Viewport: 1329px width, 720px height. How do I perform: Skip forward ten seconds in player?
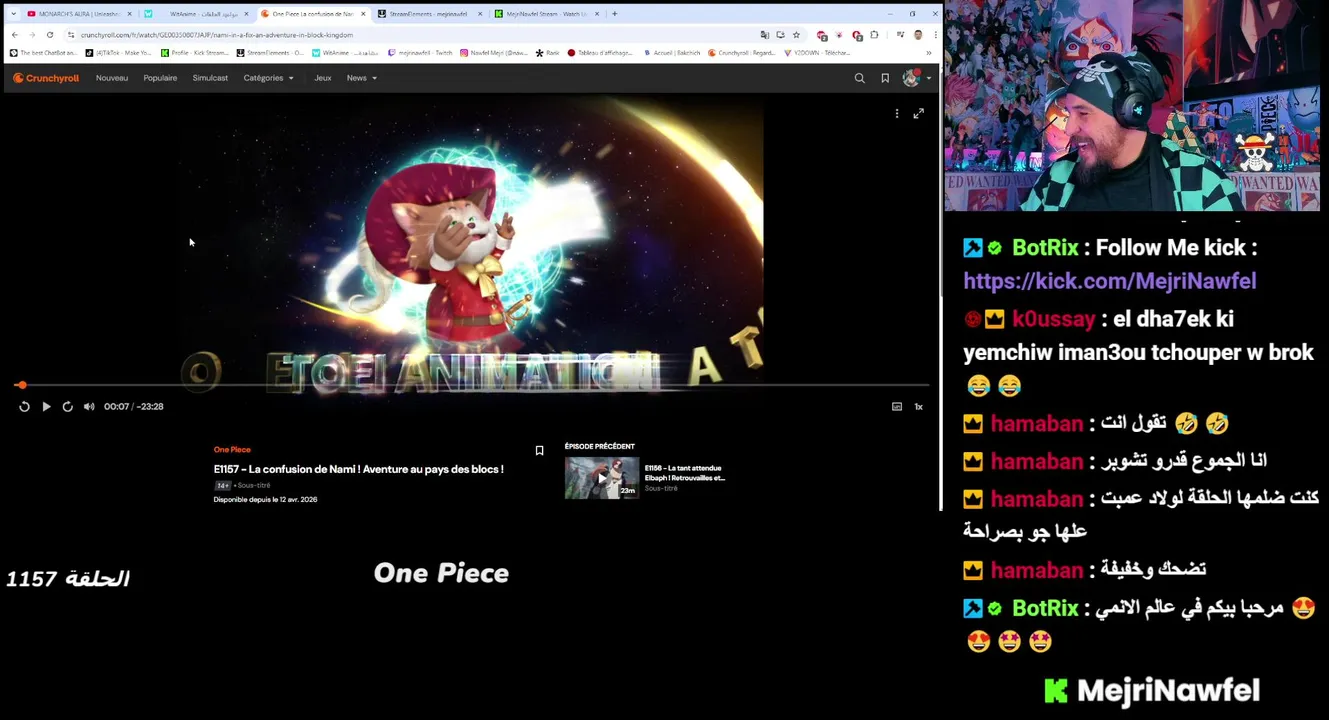click(67, 406)
